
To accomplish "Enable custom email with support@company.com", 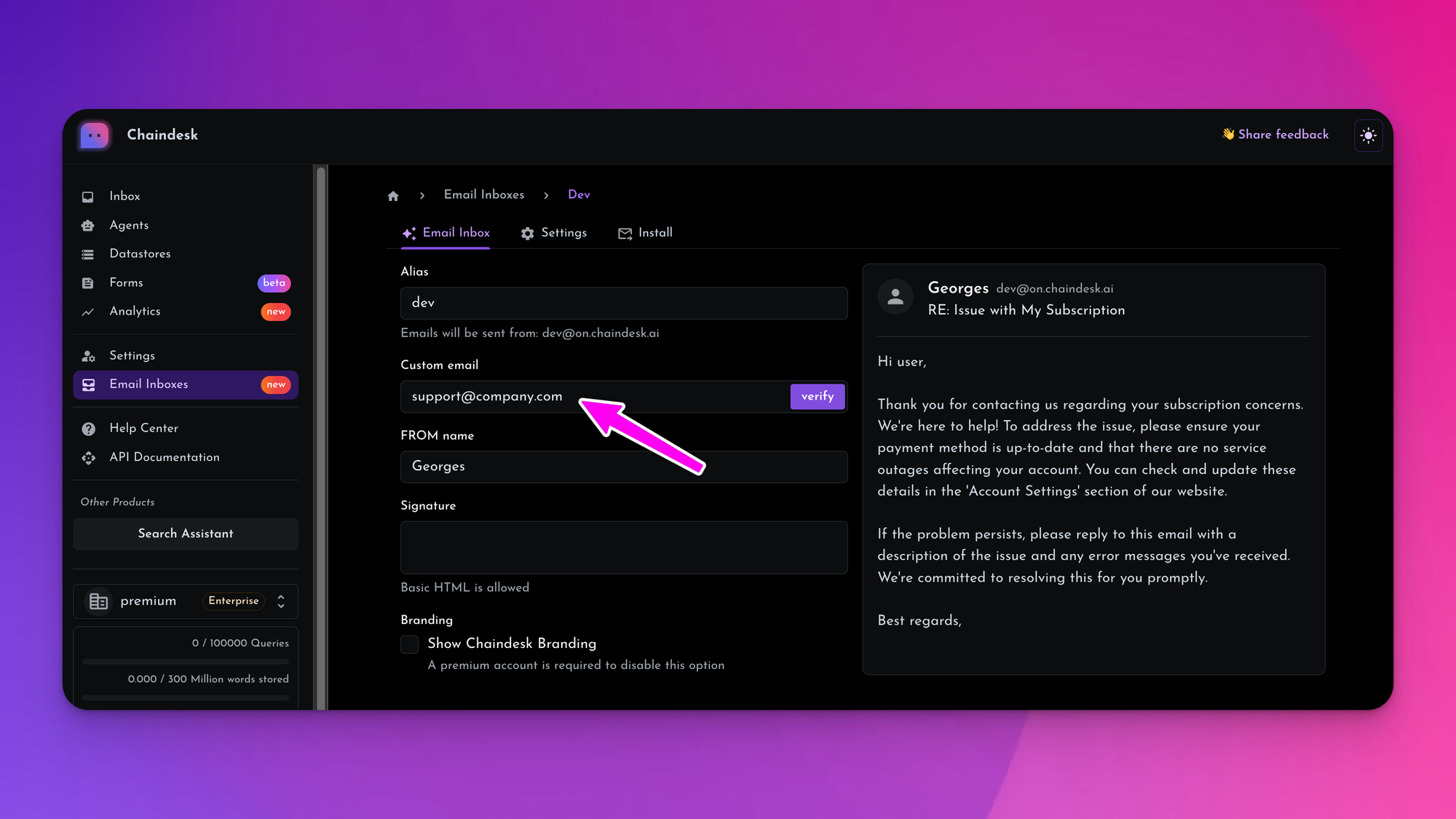I will point(817,396).
